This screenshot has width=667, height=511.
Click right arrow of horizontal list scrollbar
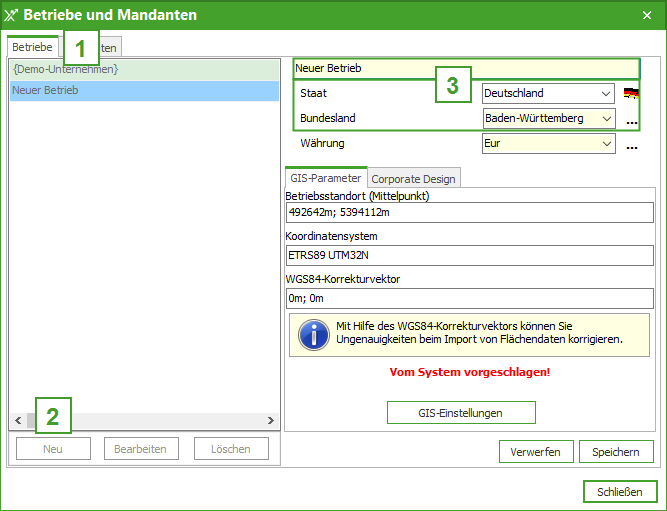tap(270, 421)
